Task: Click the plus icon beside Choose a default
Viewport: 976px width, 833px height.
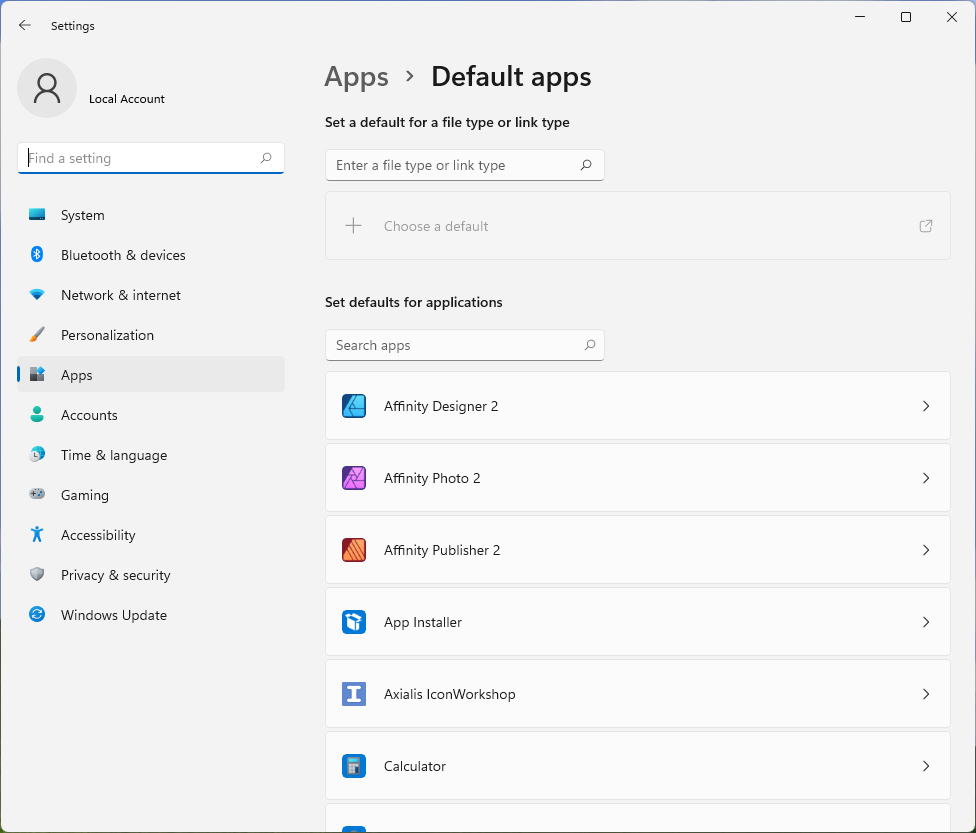Action: 354,225
